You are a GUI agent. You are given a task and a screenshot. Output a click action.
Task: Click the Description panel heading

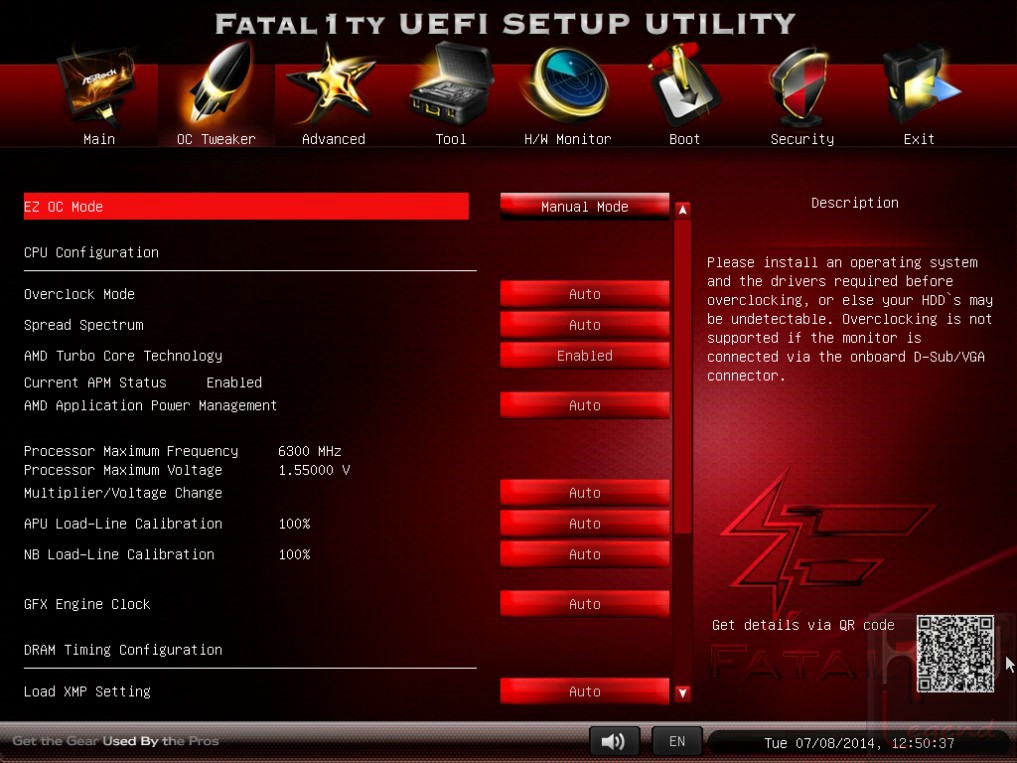pyautogui.click(x=855, y=203)
